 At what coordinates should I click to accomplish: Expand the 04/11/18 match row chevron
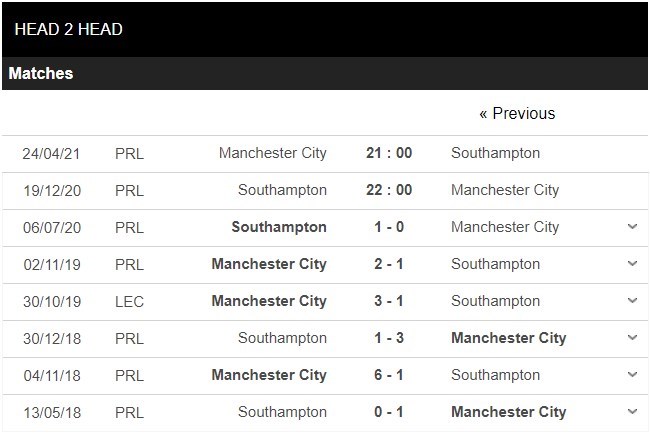pos(632,375)
